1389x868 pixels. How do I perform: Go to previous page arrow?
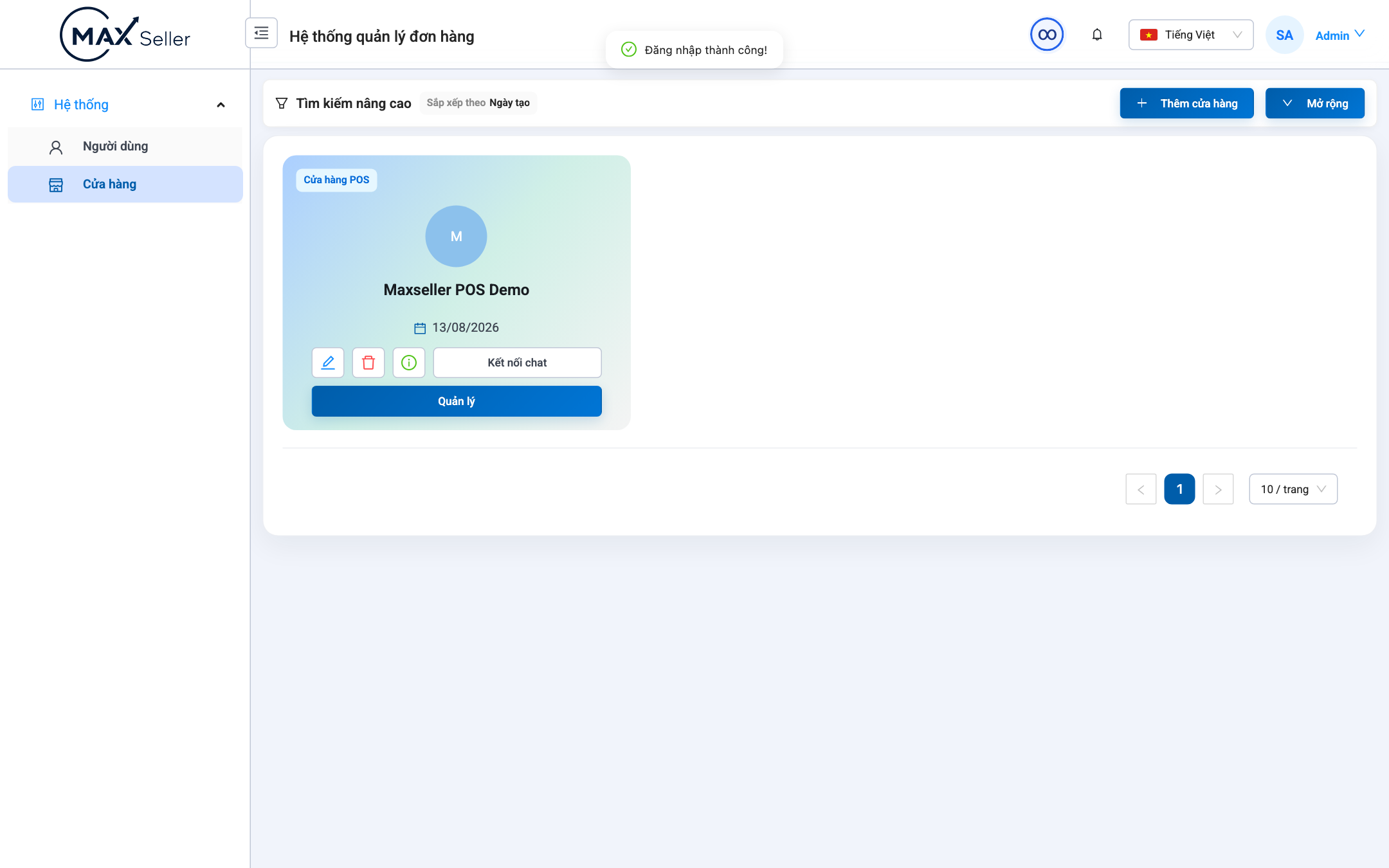(x=1141, y=489)
